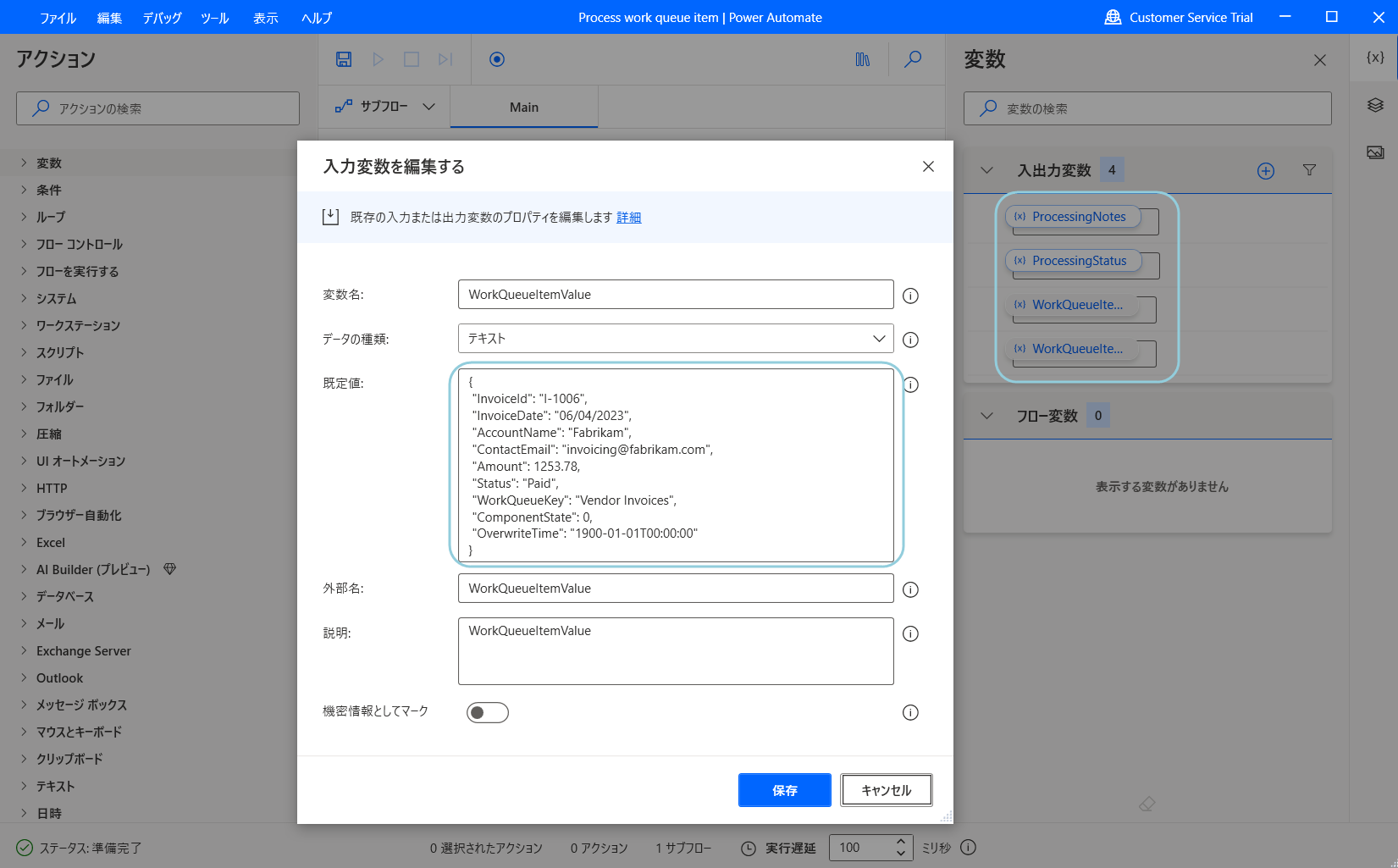This screenshot has height=868, width=1398.
Task: Click the external name input field
Action: (676, 589)
